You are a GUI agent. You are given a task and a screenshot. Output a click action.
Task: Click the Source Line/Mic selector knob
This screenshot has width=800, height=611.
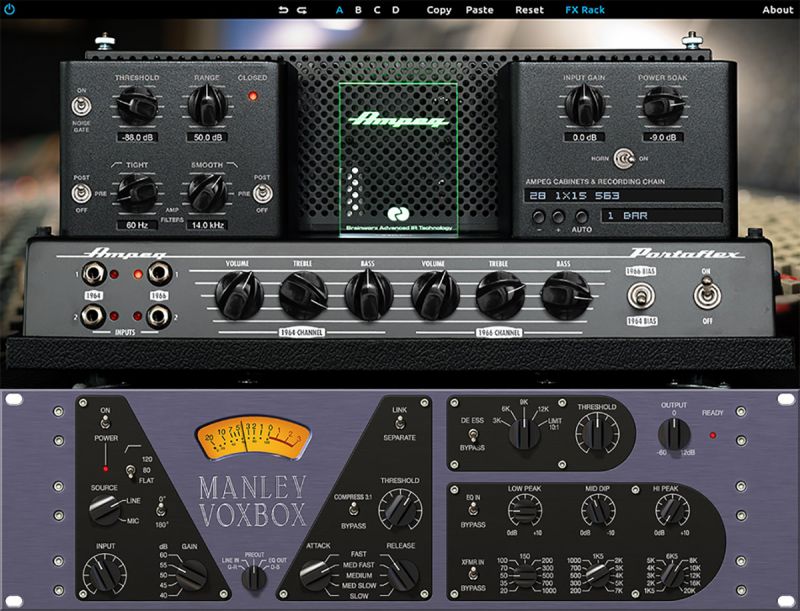click(104, 510)
